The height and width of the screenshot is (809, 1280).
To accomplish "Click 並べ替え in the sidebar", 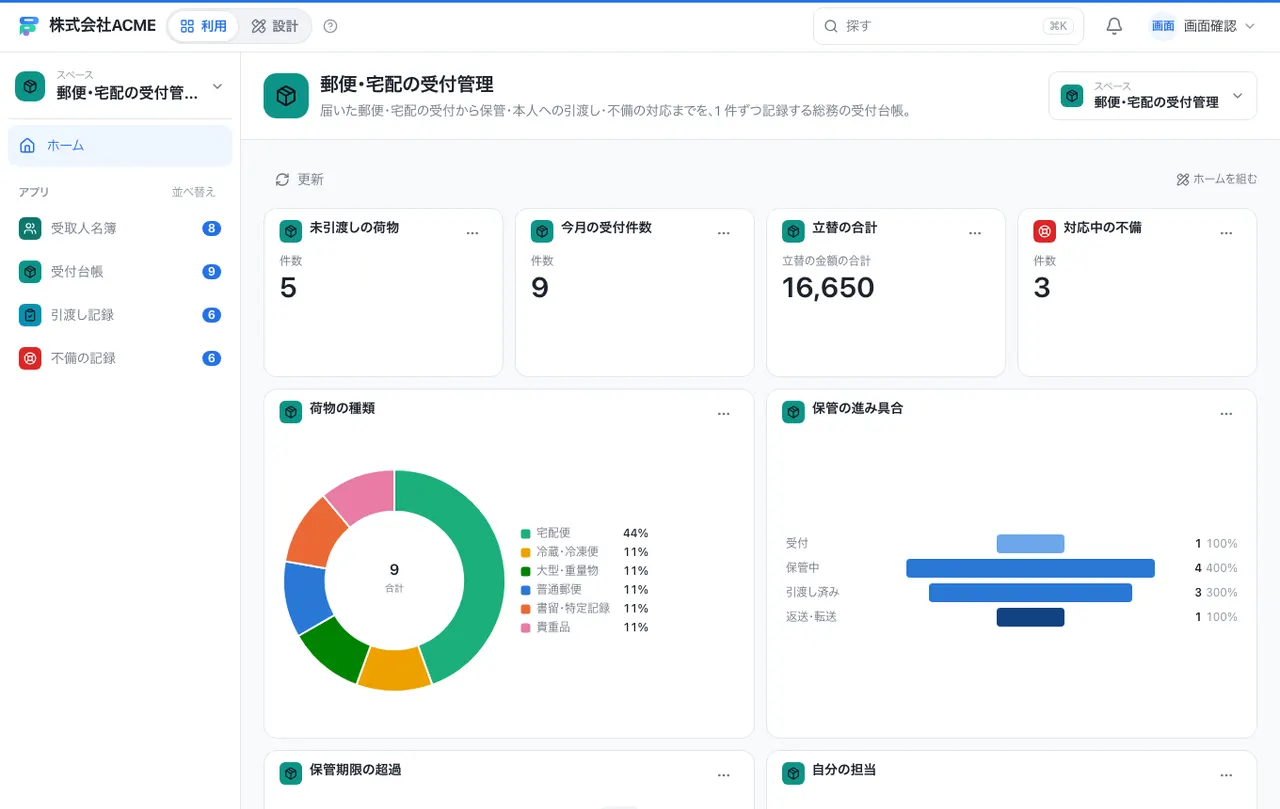I will (x=193, y=192).
